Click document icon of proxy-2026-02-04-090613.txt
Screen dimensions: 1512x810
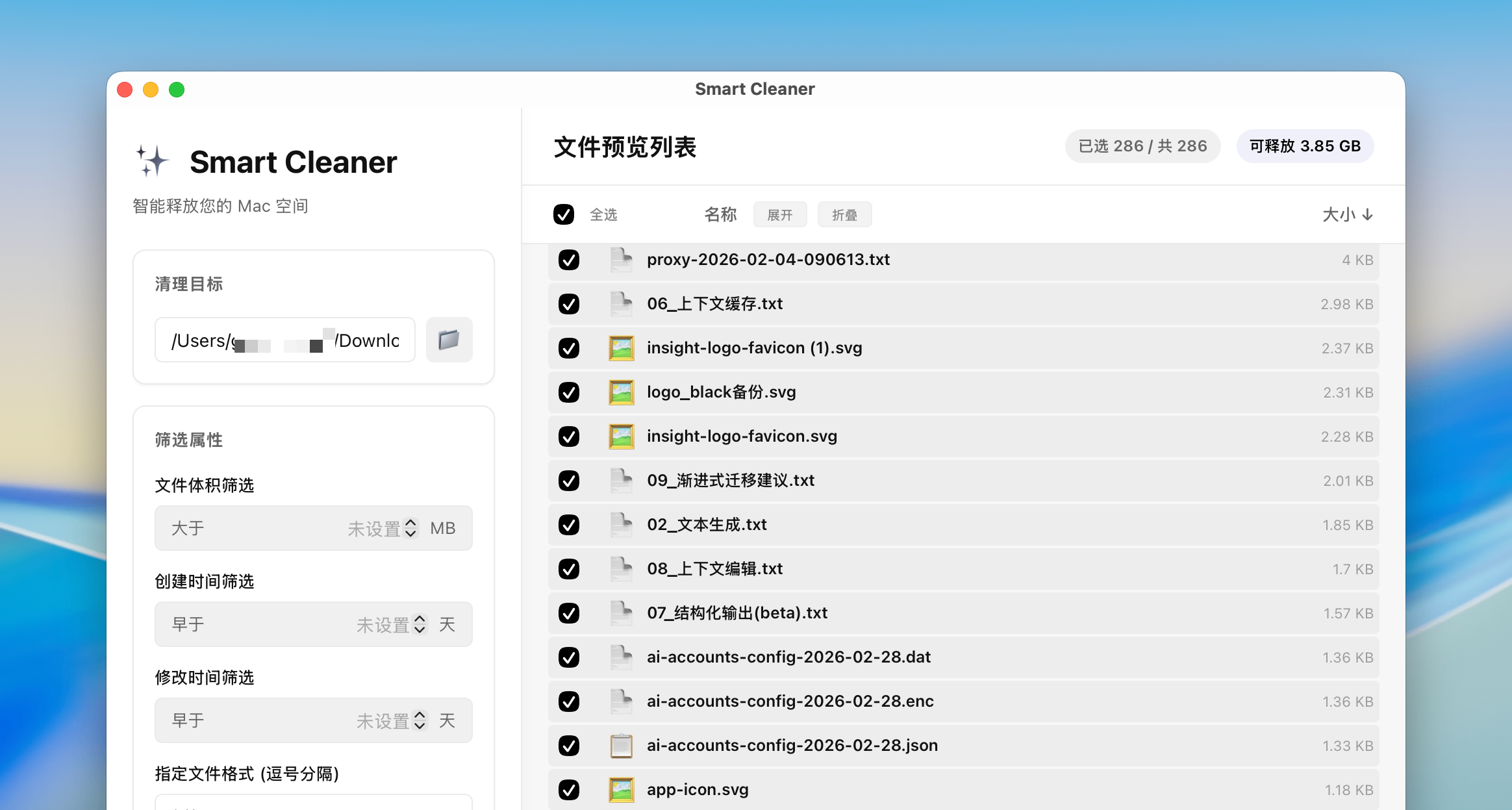[x=622, y=260]
